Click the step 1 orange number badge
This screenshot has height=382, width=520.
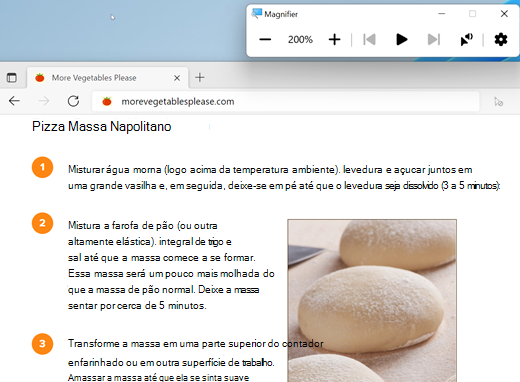click(42, 167)
